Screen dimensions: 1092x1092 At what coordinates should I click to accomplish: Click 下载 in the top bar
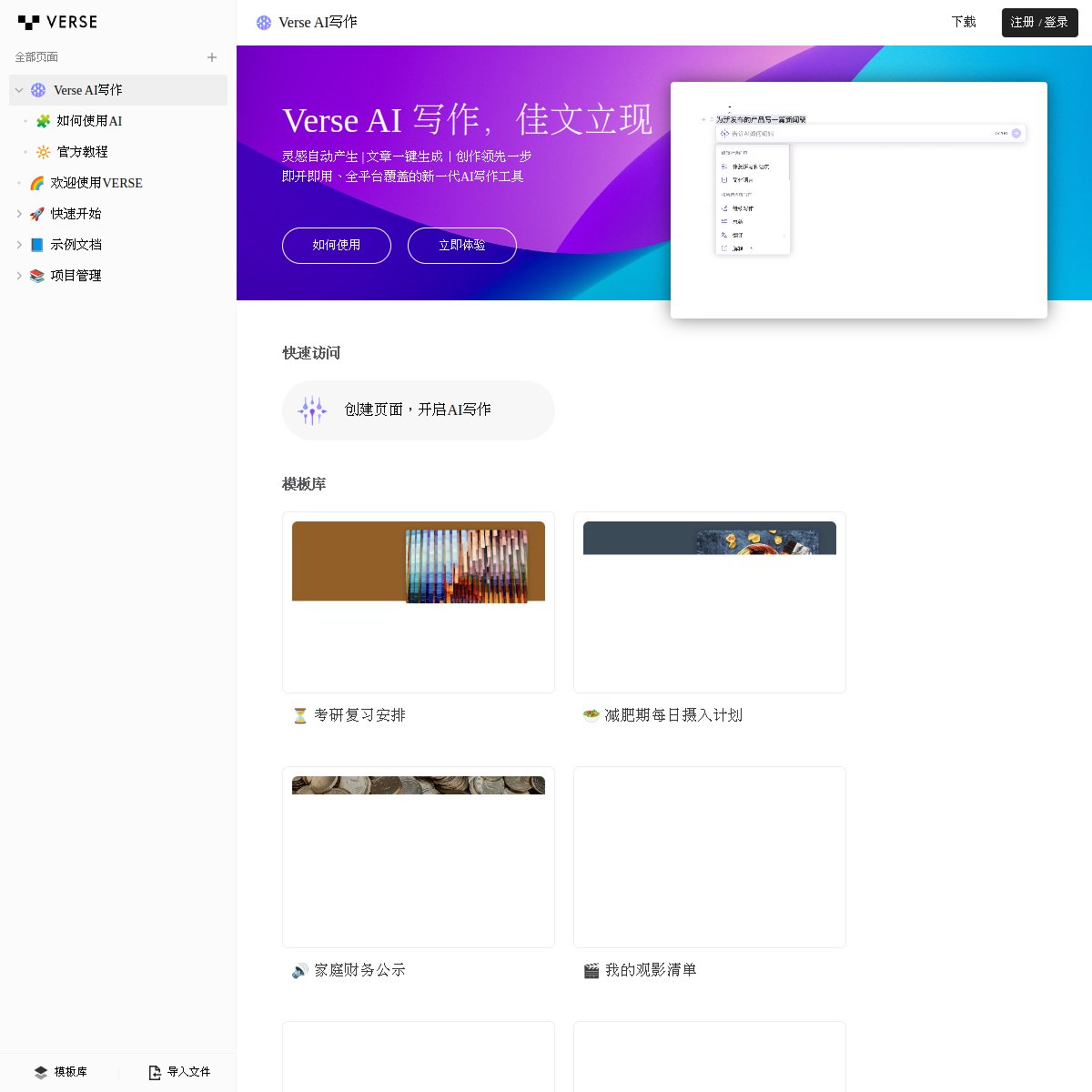click(x=964, y=22)
